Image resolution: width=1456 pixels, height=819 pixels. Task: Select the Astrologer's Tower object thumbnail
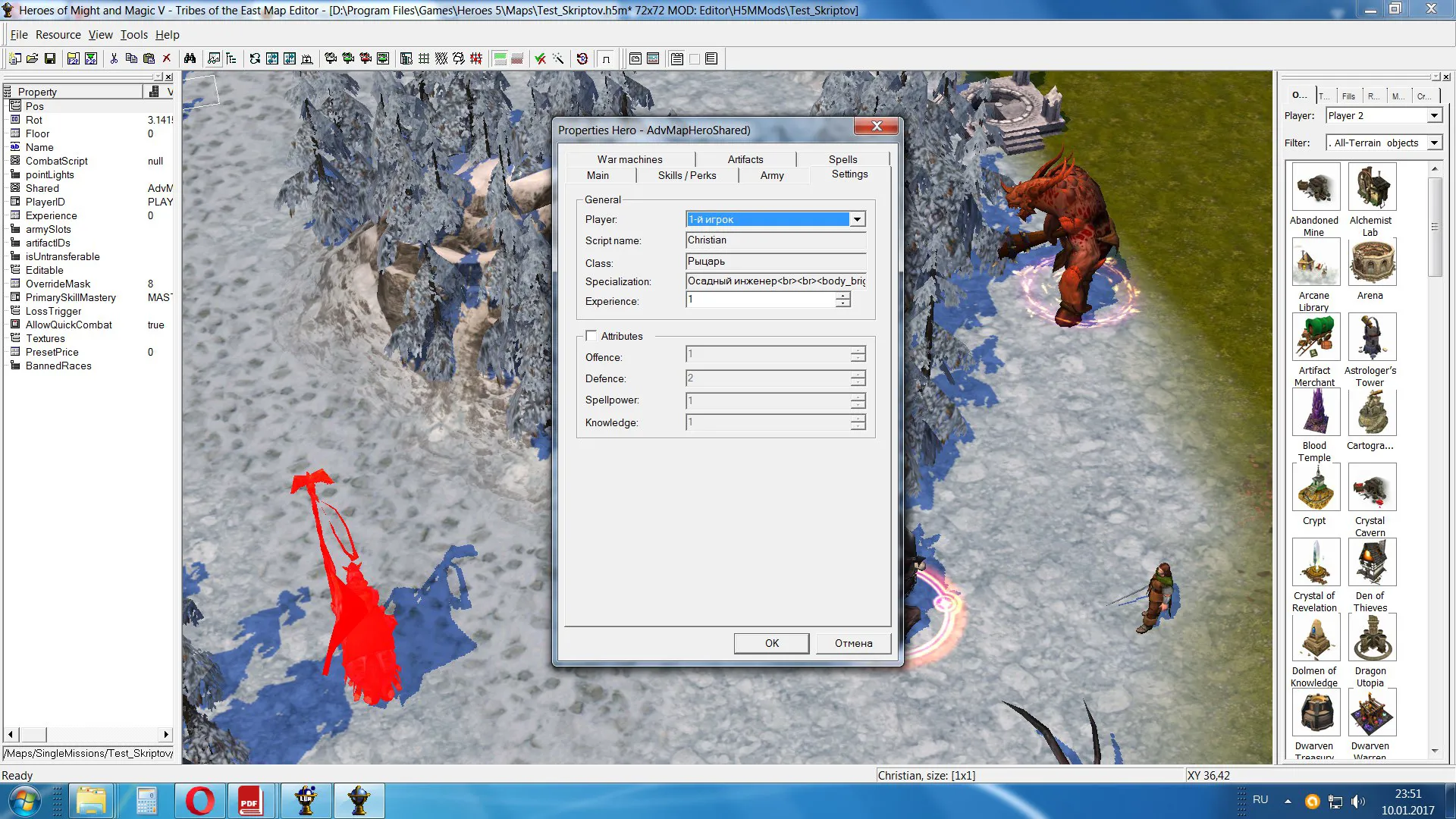[1372, 337]
